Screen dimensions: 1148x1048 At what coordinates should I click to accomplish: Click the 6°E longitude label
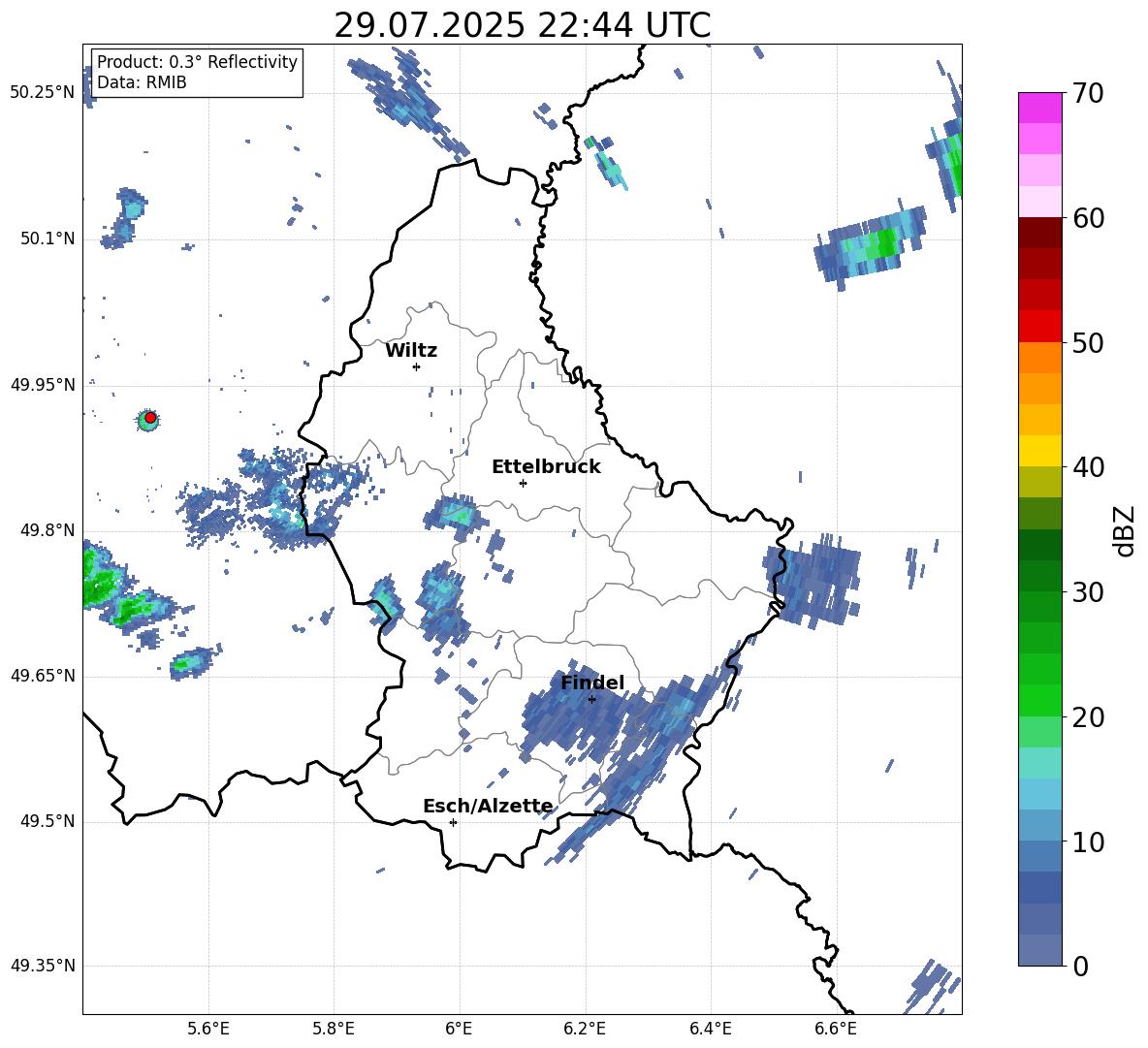pyautogui.click(x=459, y=1029)
